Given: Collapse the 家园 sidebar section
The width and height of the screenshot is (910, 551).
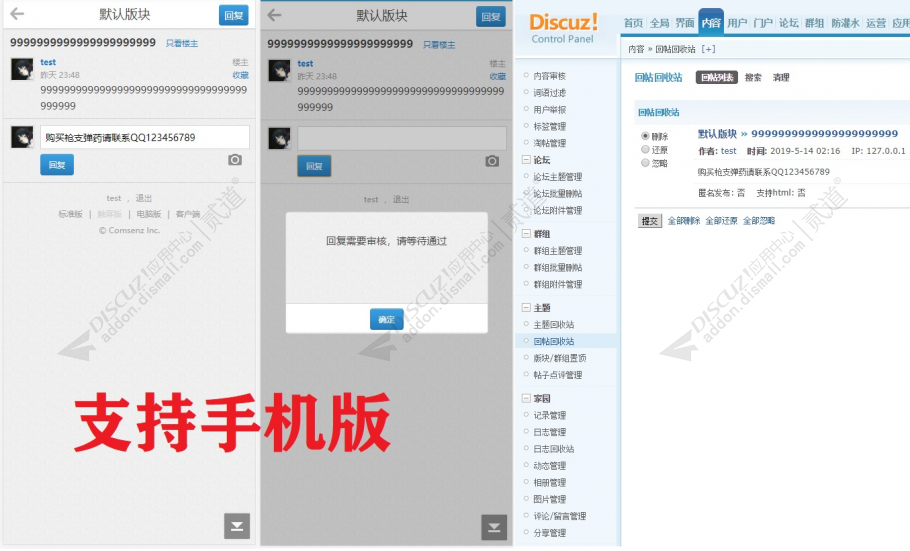Looking at the screenshot, I should pos(526,398).
